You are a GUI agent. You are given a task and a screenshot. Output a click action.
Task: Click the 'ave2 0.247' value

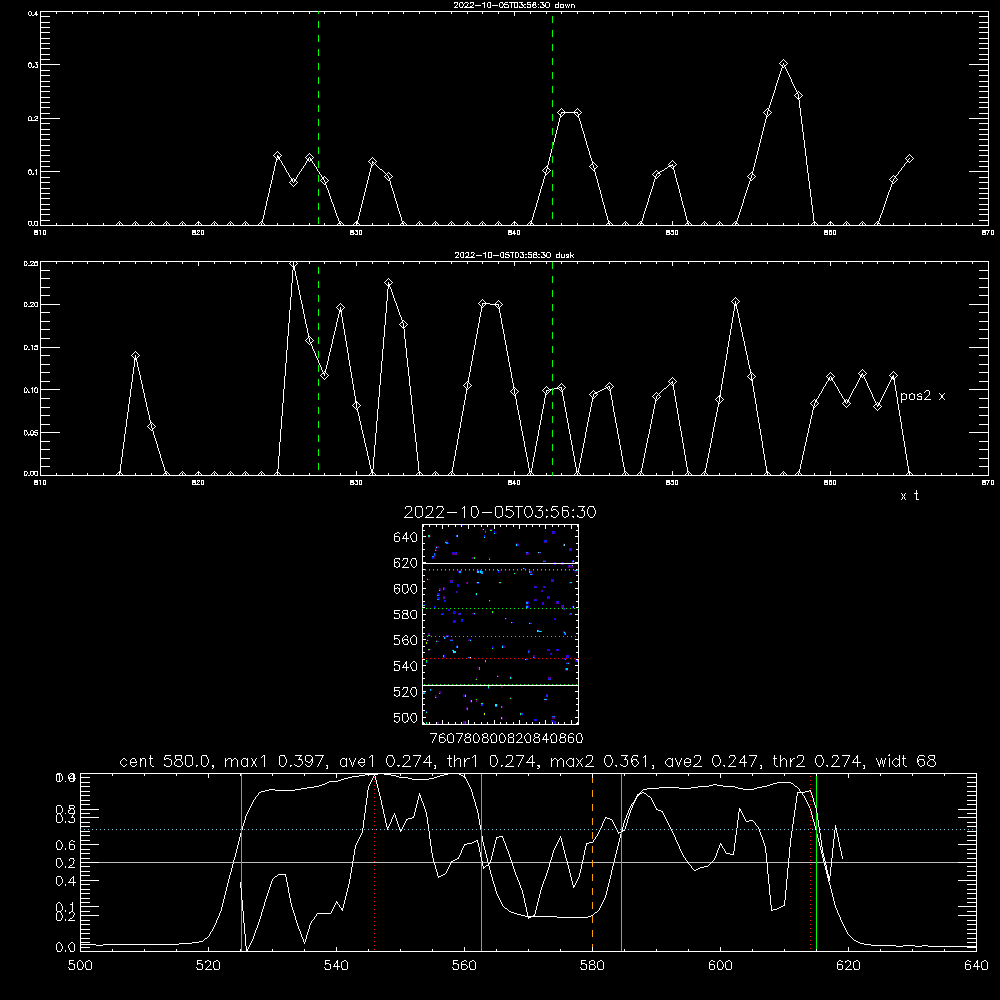pos(710,761)
